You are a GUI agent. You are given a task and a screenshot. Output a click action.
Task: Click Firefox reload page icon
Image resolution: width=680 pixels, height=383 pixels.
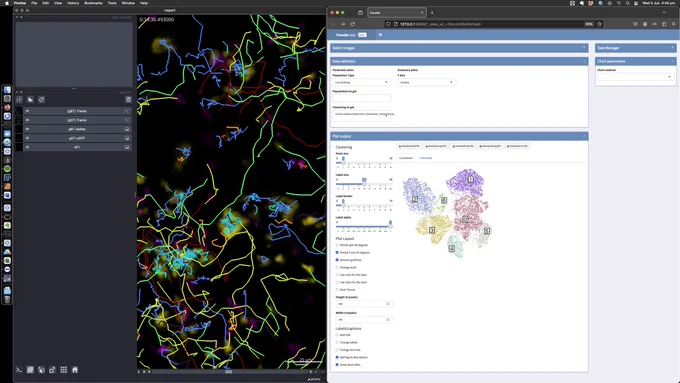coord(353,24)
